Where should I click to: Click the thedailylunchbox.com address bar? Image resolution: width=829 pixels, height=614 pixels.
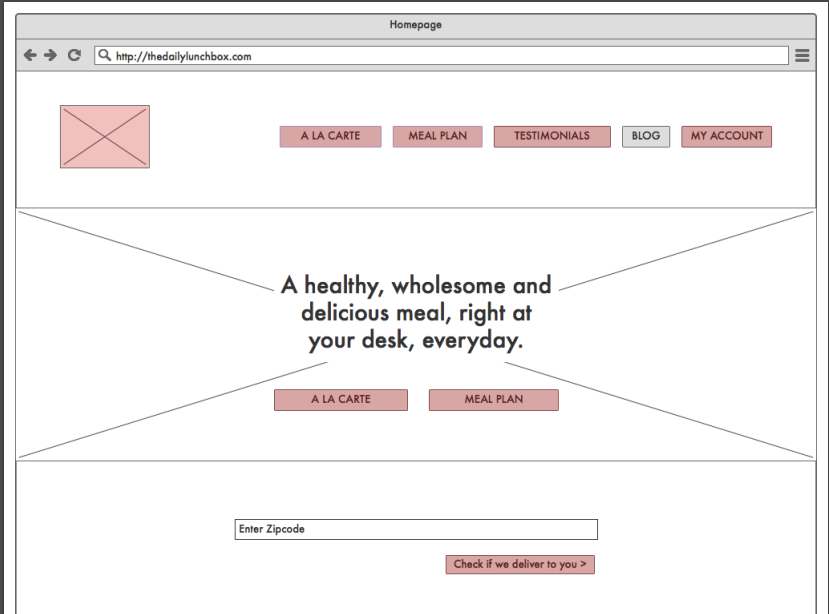click(441, 56)
